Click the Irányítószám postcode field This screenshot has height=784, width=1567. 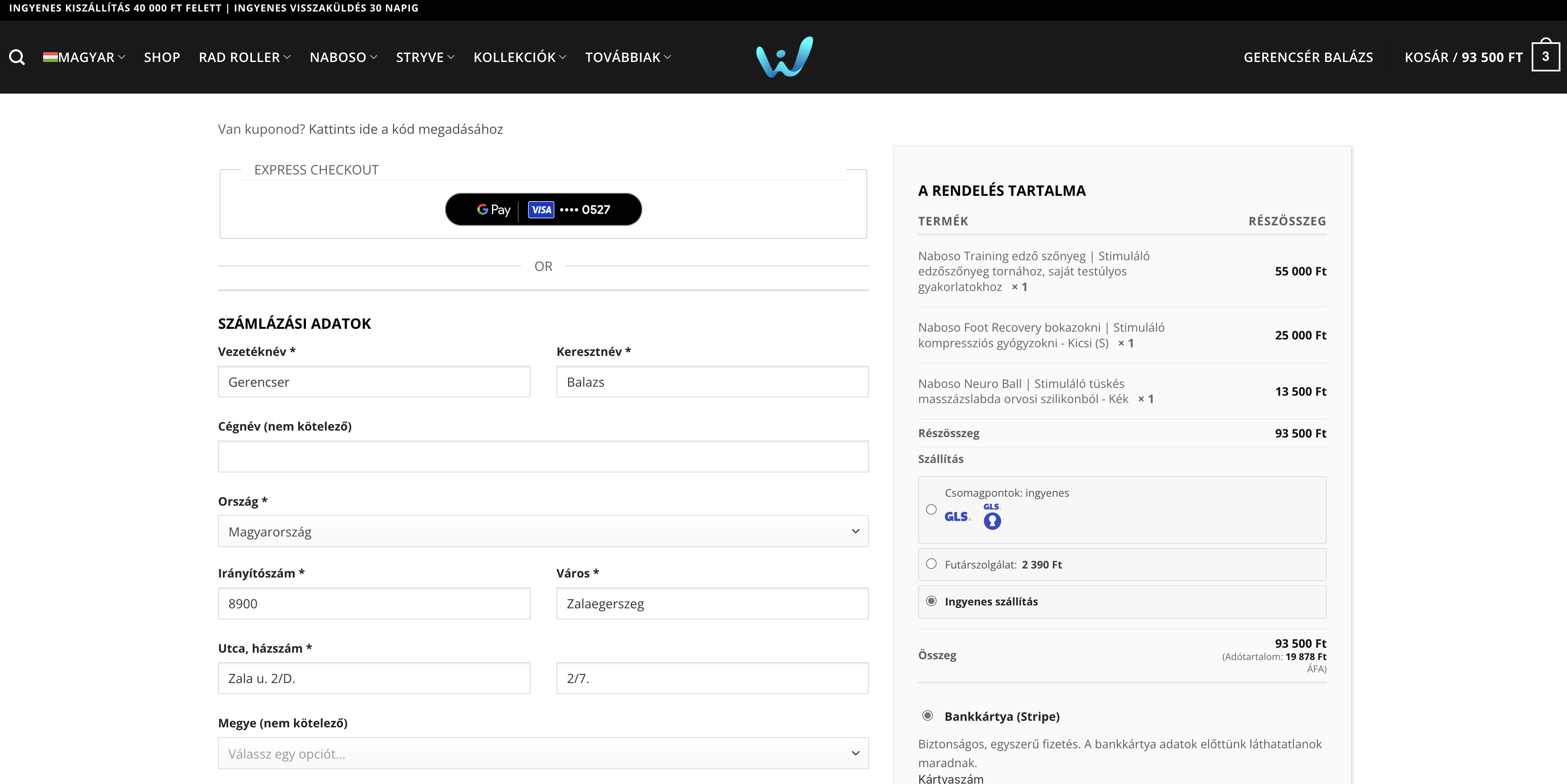(374, 603)
